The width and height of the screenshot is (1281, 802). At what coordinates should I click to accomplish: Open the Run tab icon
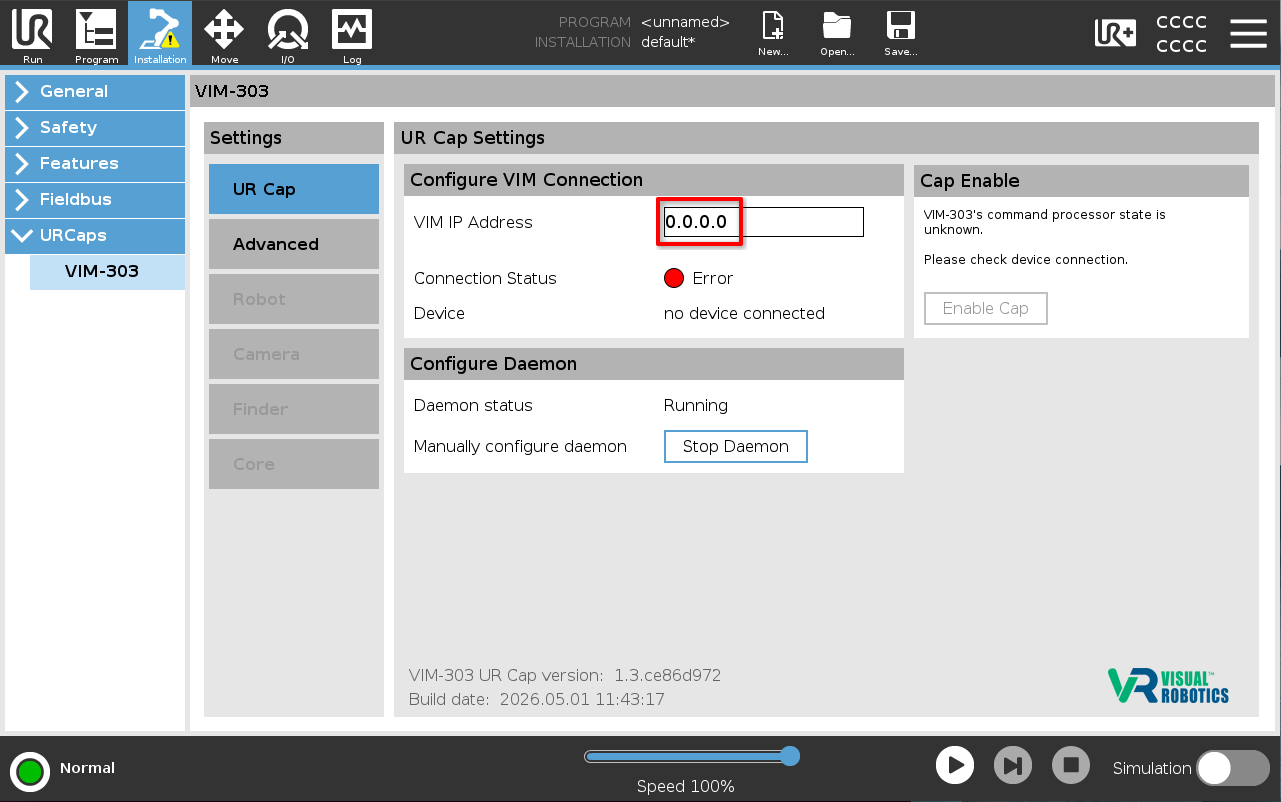[x=33, y=33]
